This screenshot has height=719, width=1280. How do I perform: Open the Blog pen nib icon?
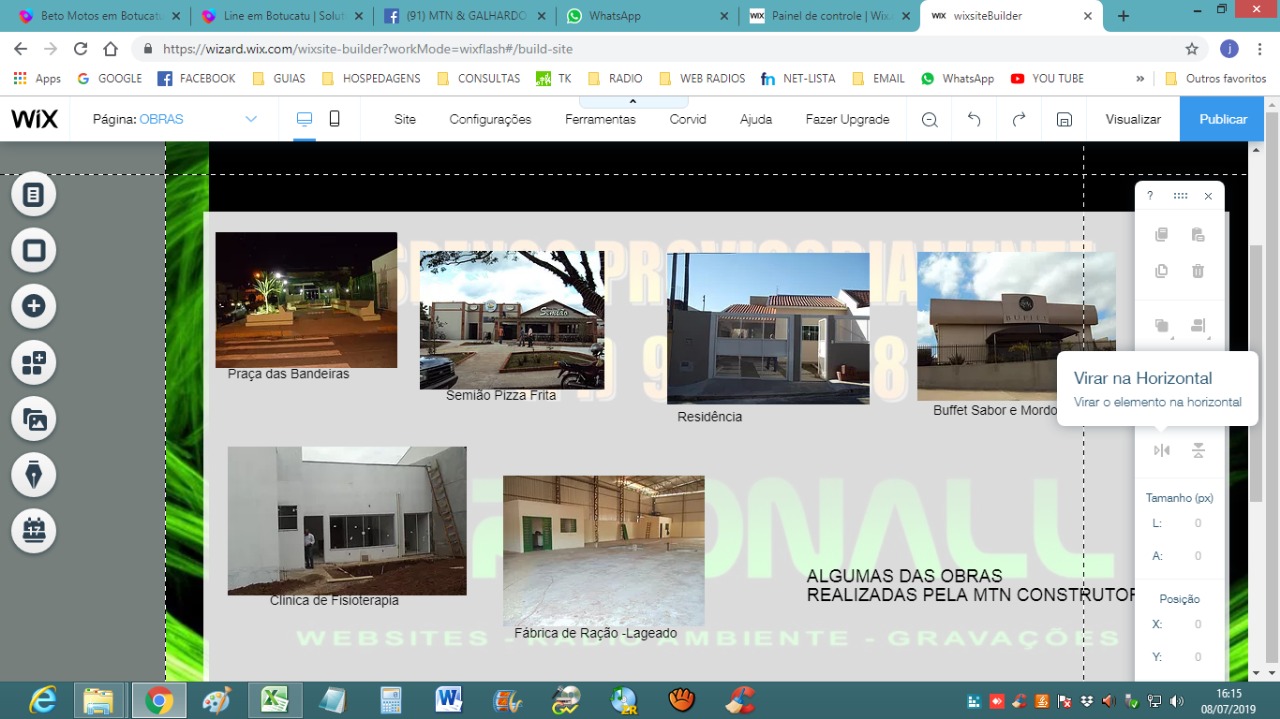34,474
